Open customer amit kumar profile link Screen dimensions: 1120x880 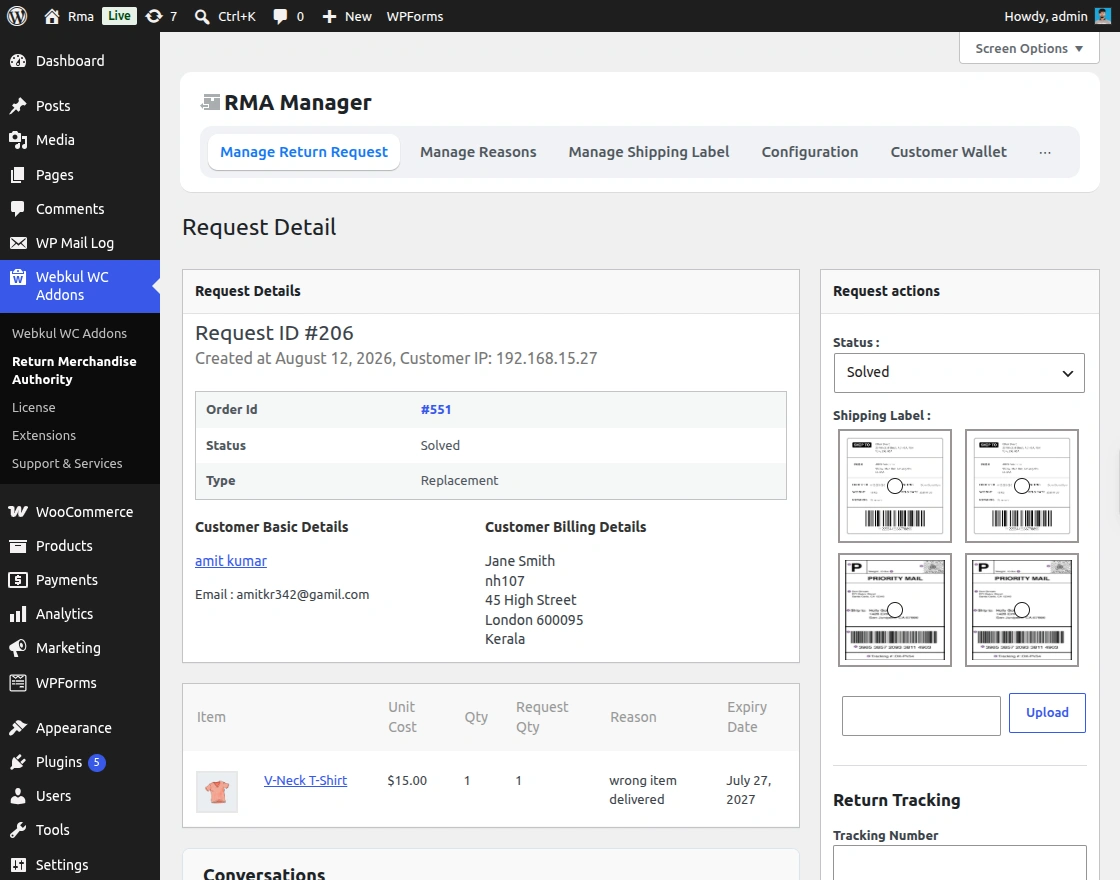pyautogui.click(x=231, y=561)
